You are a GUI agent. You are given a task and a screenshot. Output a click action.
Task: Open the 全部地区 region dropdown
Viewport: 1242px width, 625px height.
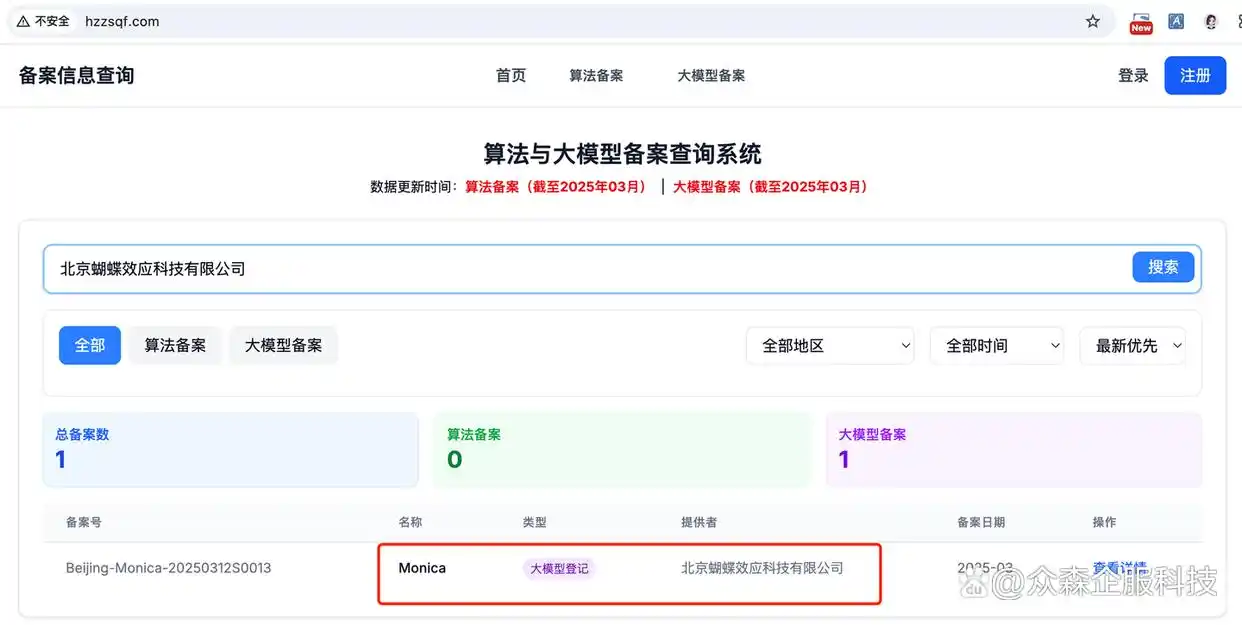coord(830,345)
